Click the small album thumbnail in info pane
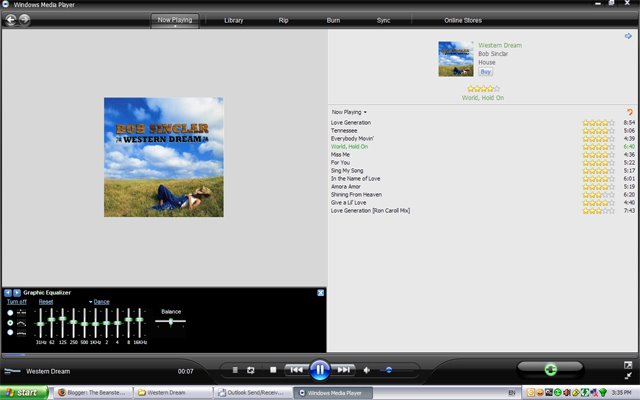 point(456,59)
